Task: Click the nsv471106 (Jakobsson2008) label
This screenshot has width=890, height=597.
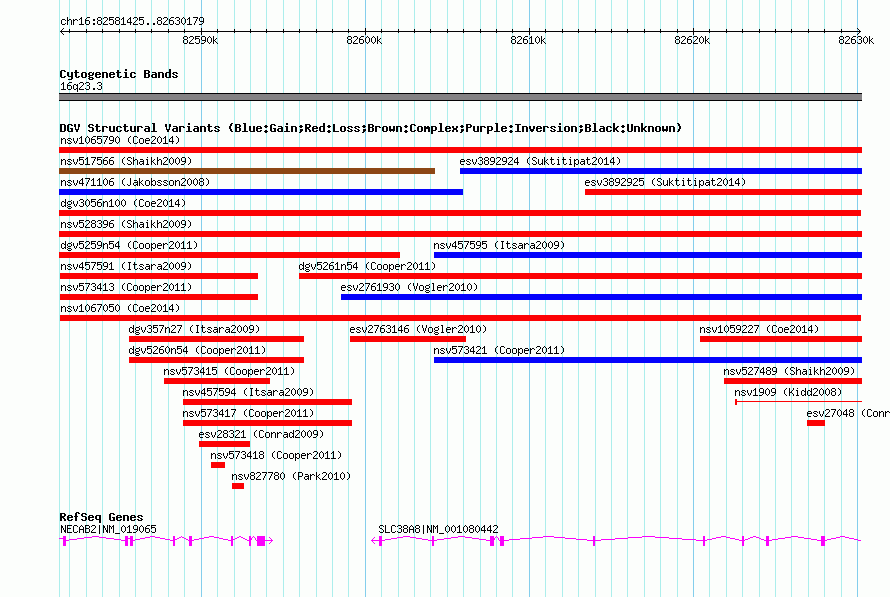Action: click(x=135, y=182)
